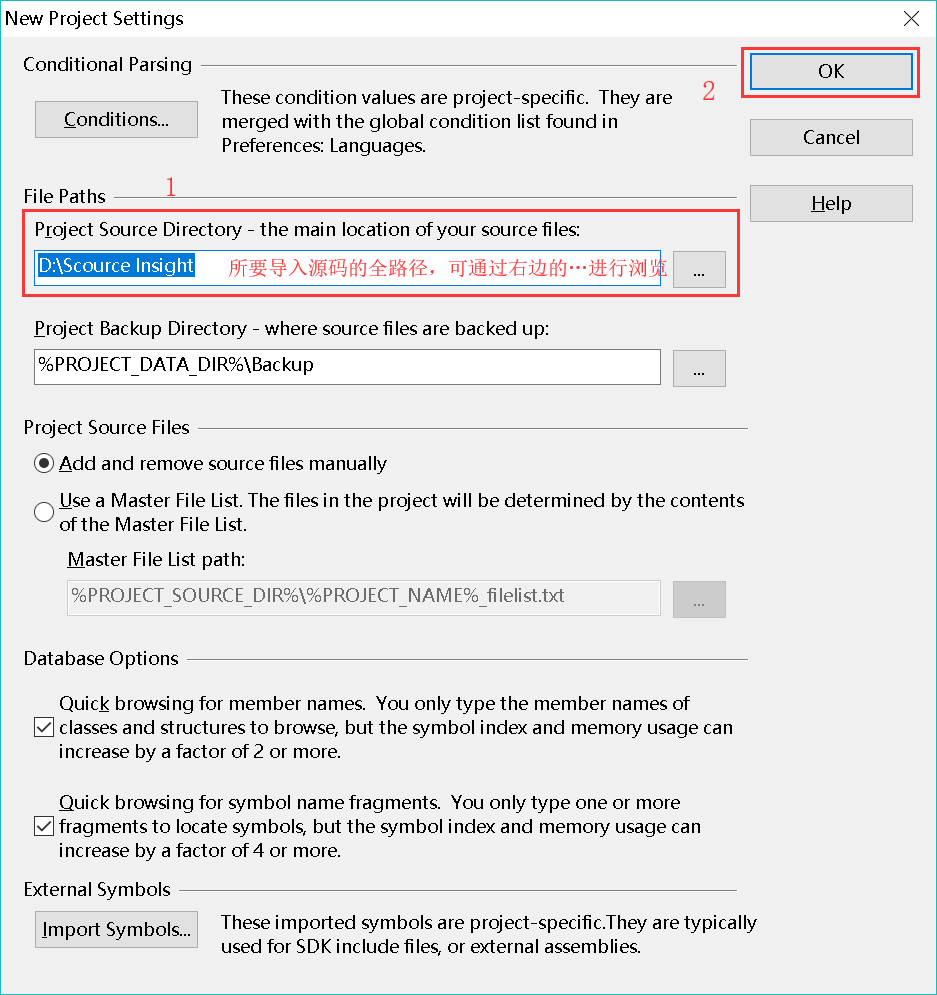Choose the Use a Master File List option
937x995 pixels.
[44, 511]
